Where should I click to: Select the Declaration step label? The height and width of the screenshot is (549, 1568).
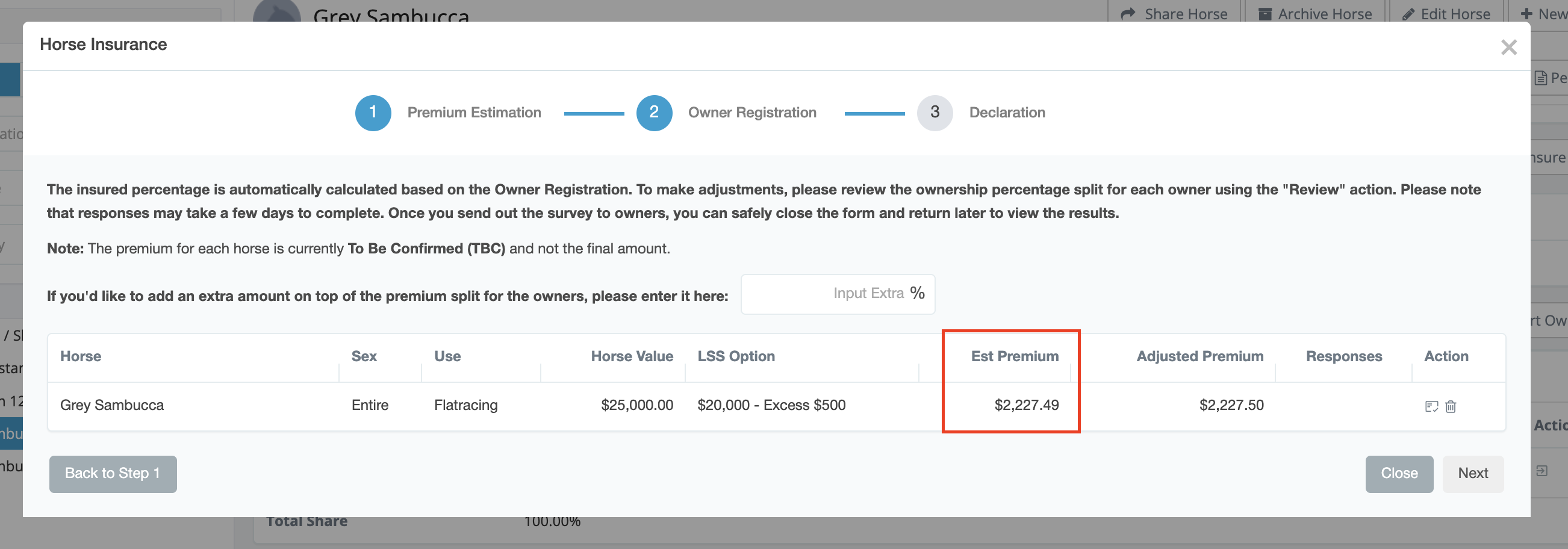point(1007,113)
